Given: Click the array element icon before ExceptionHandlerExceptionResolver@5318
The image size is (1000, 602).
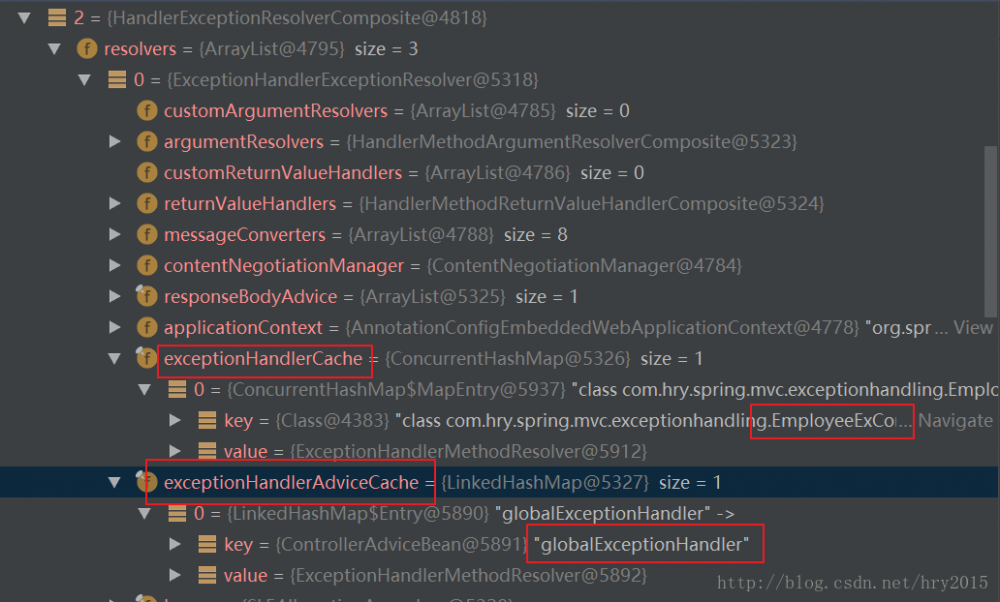Looking at the screenshot, I should click(117, 79).
